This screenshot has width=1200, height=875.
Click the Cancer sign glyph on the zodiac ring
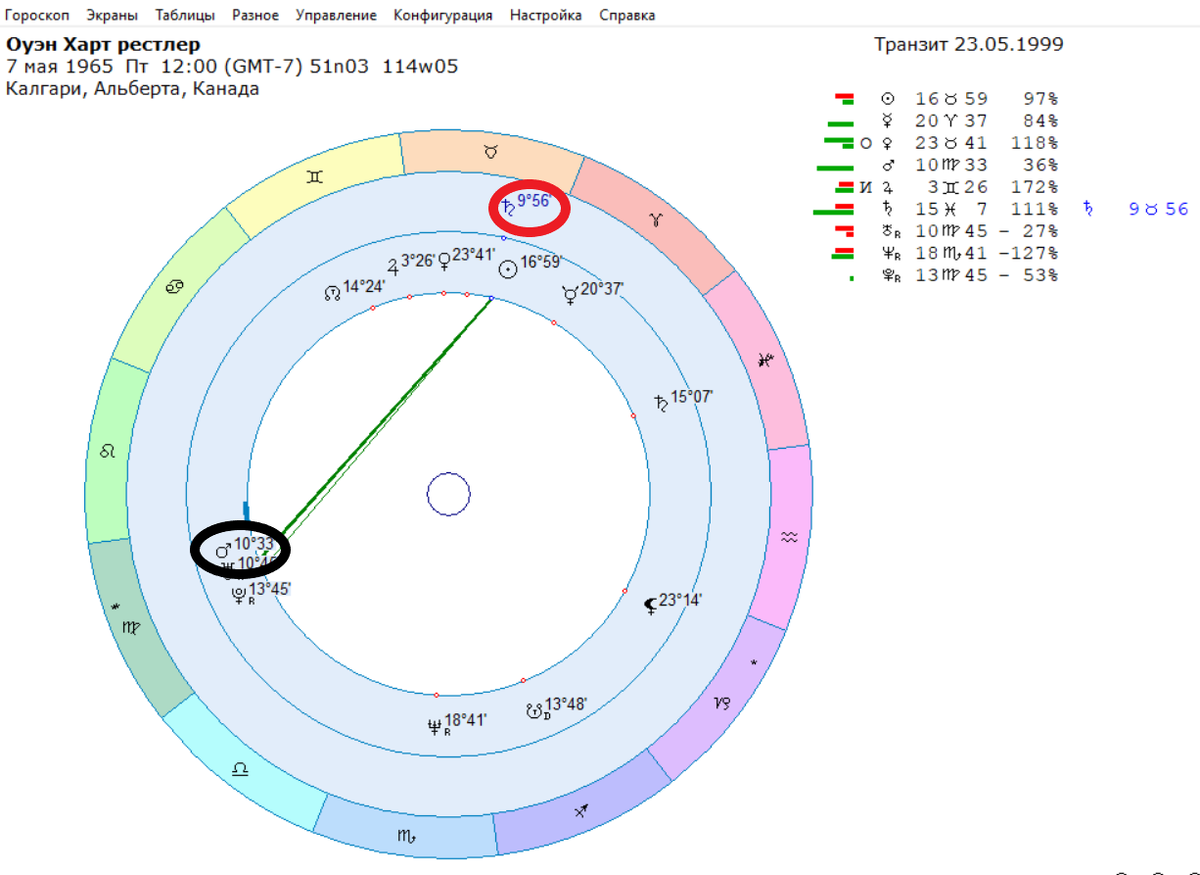174,287
